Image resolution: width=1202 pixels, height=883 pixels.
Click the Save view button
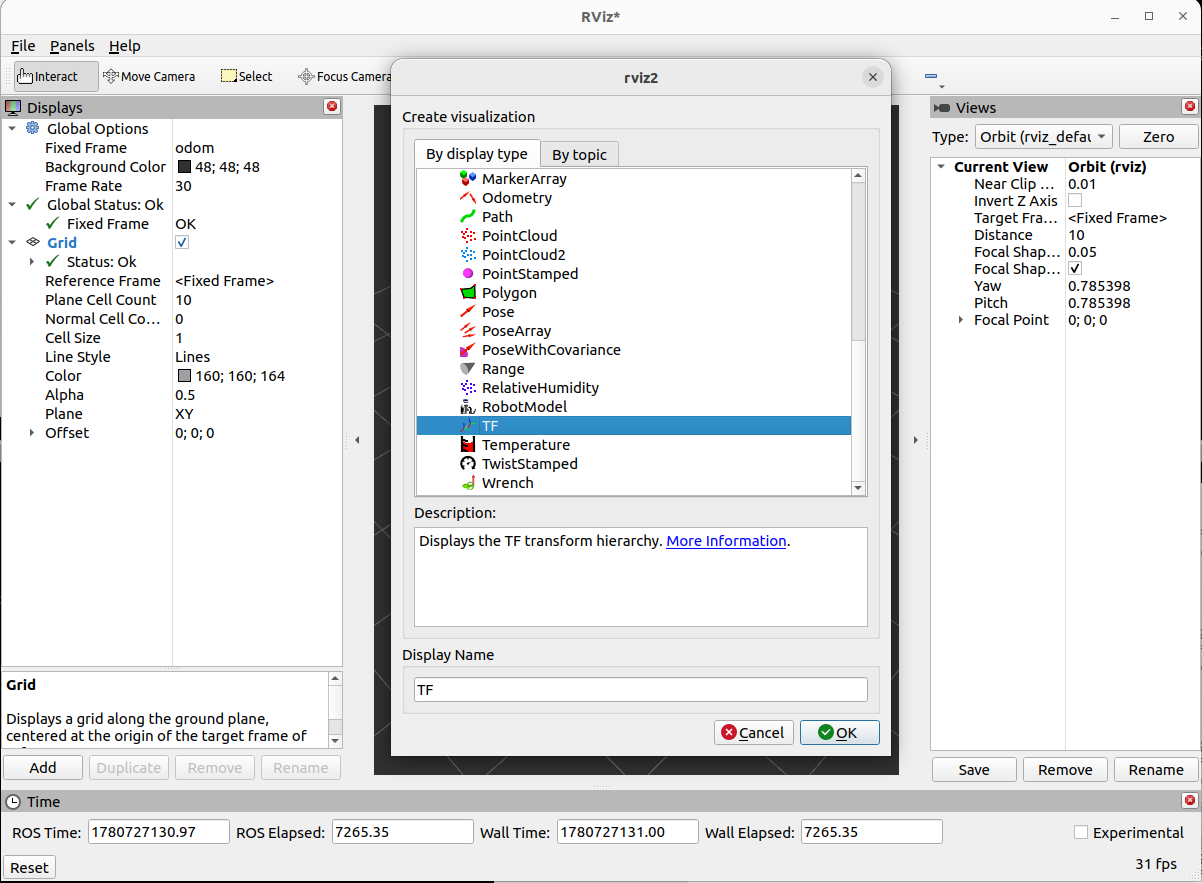click(974, 770)
